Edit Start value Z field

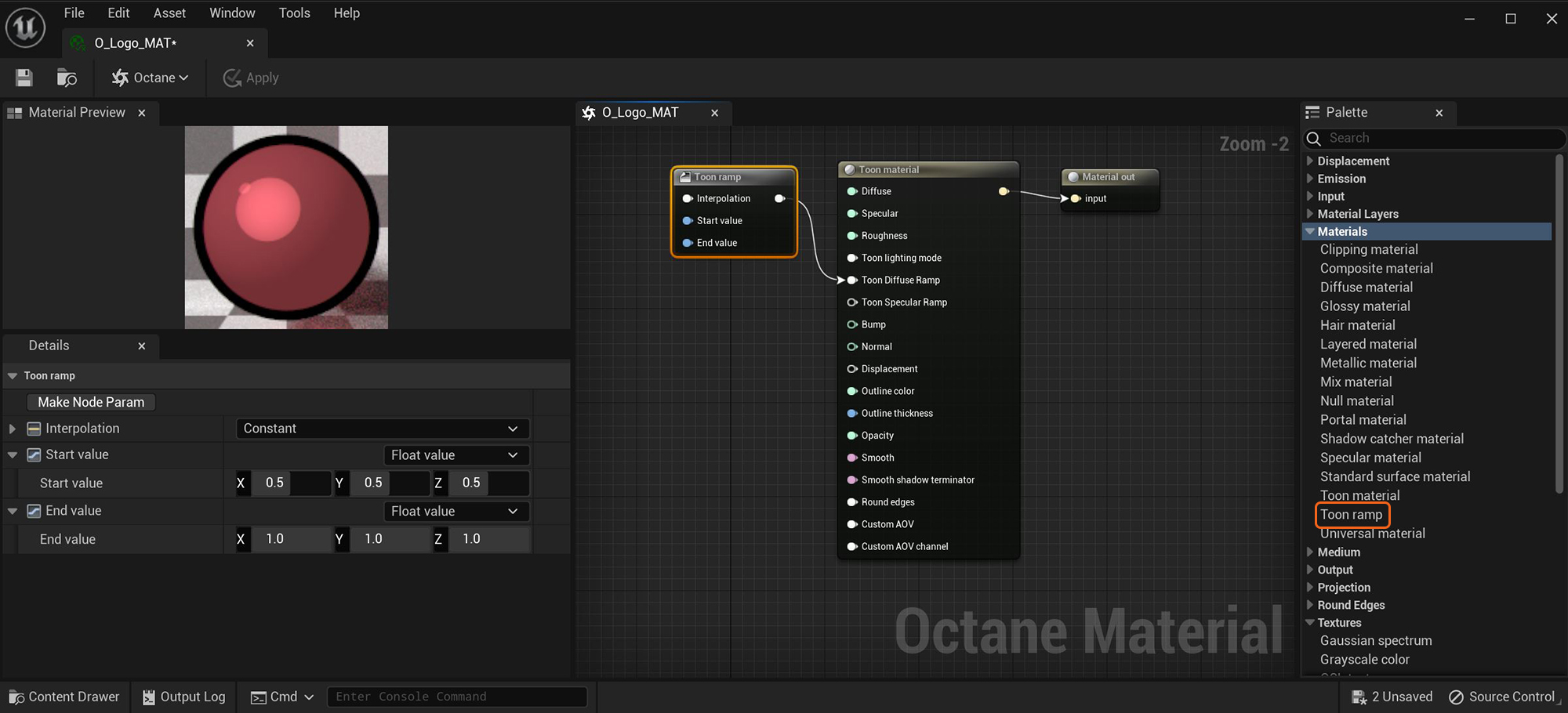pos(489,483)
